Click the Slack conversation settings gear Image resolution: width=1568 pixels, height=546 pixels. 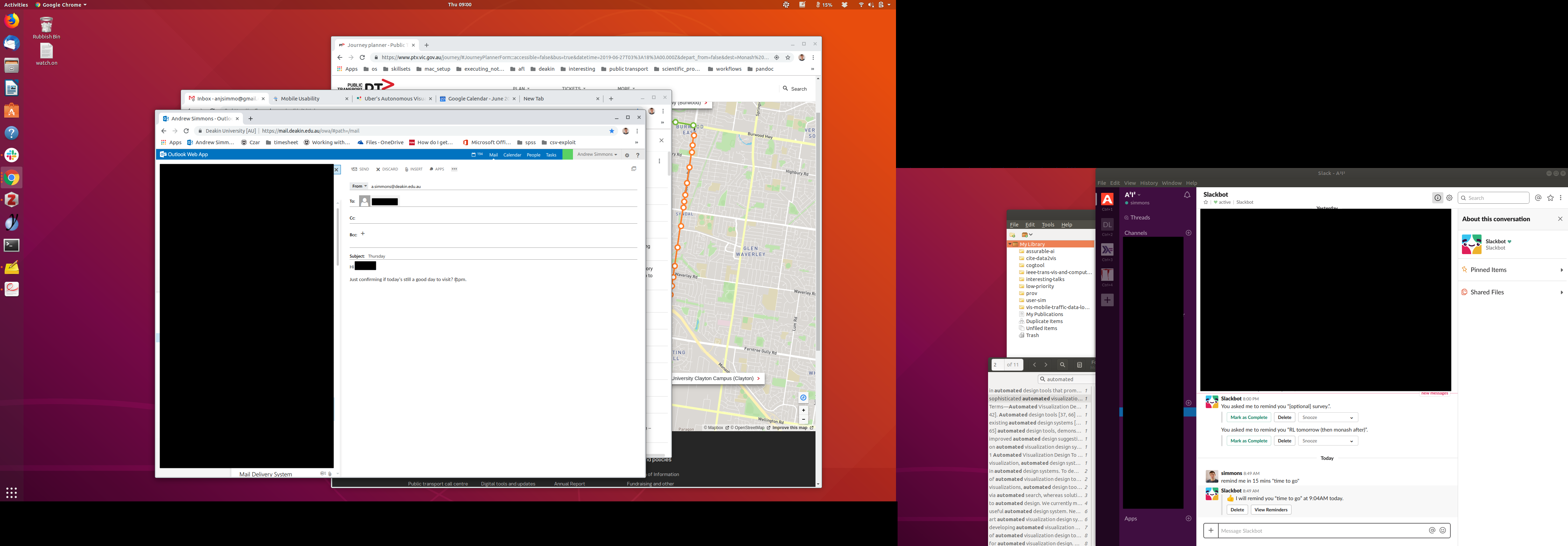tap(1449, 198)
